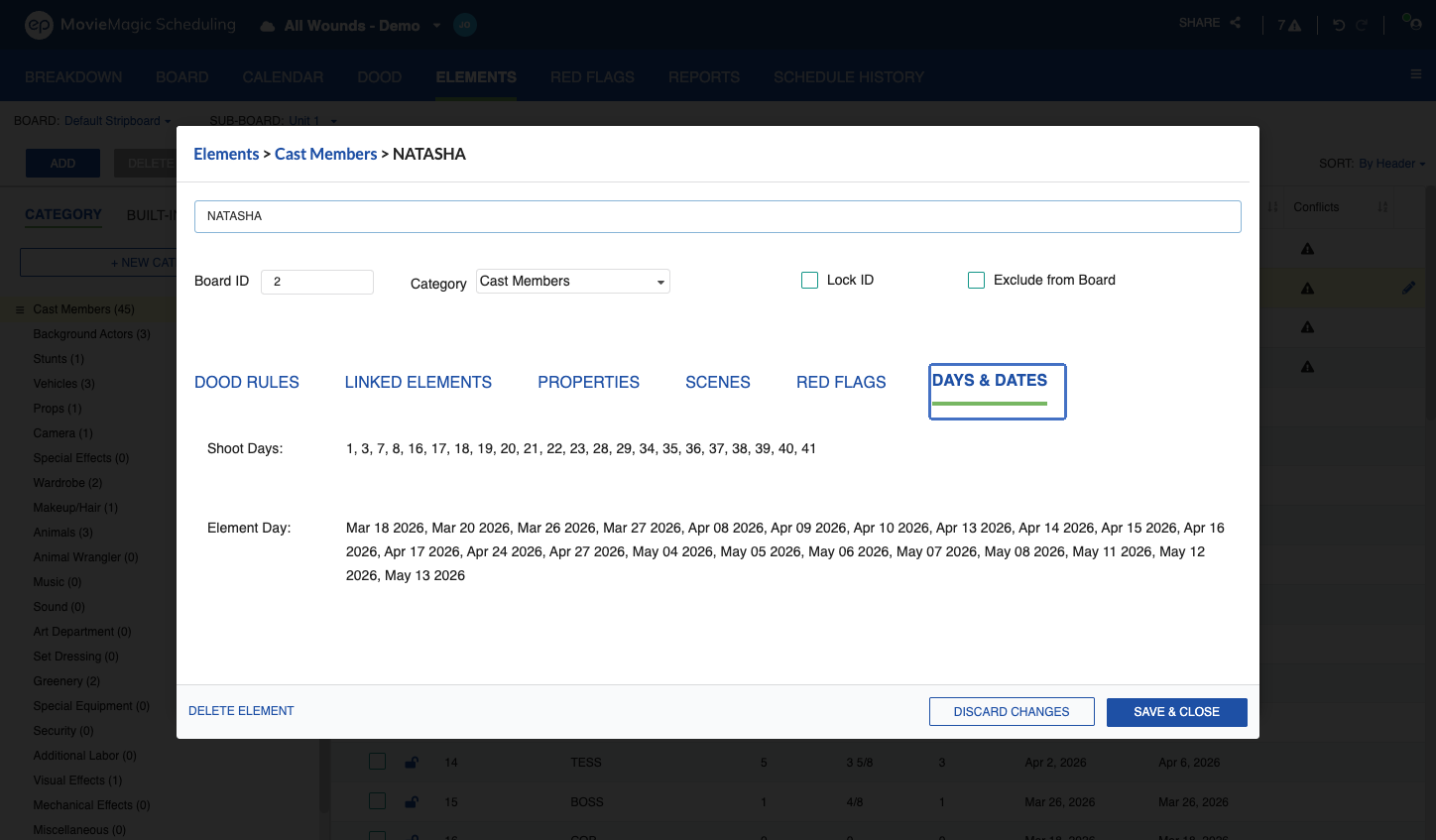This screenshot has width=1436, height=840.
Task: Open the project name dropdown arrow
Action: [x=436, y=26]
